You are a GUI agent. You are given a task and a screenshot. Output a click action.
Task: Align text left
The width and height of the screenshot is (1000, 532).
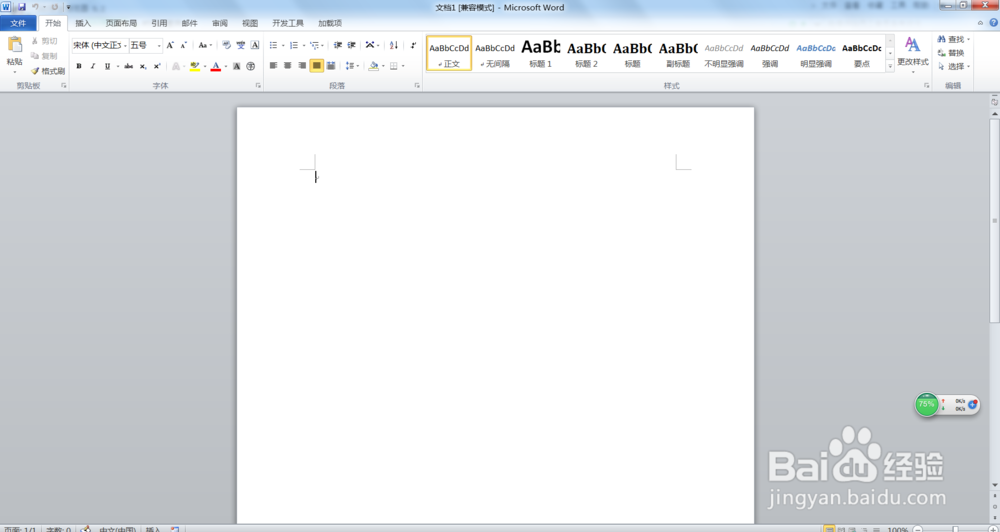[274, 66]
